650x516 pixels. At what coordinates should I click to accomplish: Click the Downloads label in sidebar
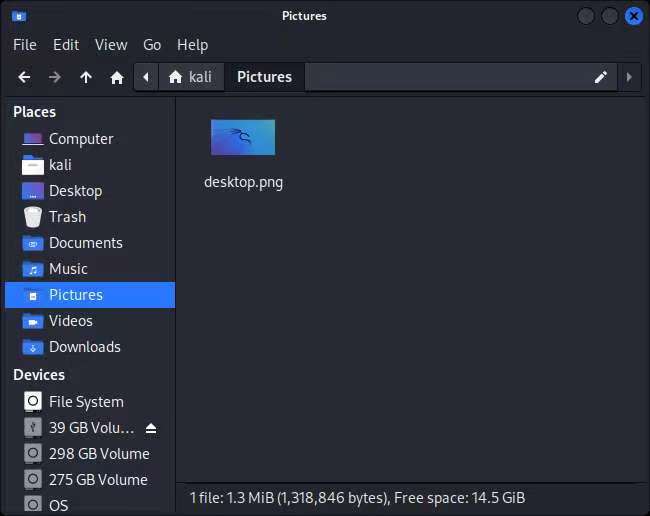click(85, 347)
